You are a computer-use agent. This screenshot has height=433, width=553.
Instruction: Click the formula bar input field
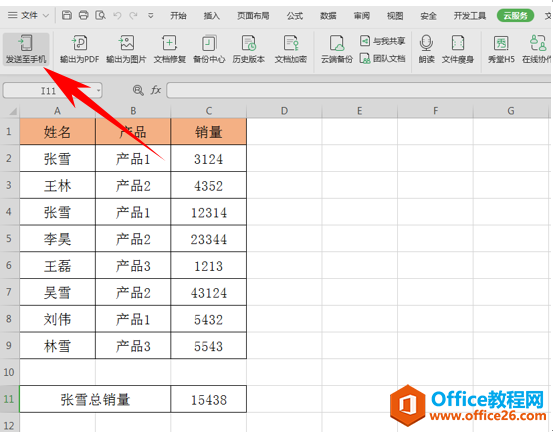(359, 91)
